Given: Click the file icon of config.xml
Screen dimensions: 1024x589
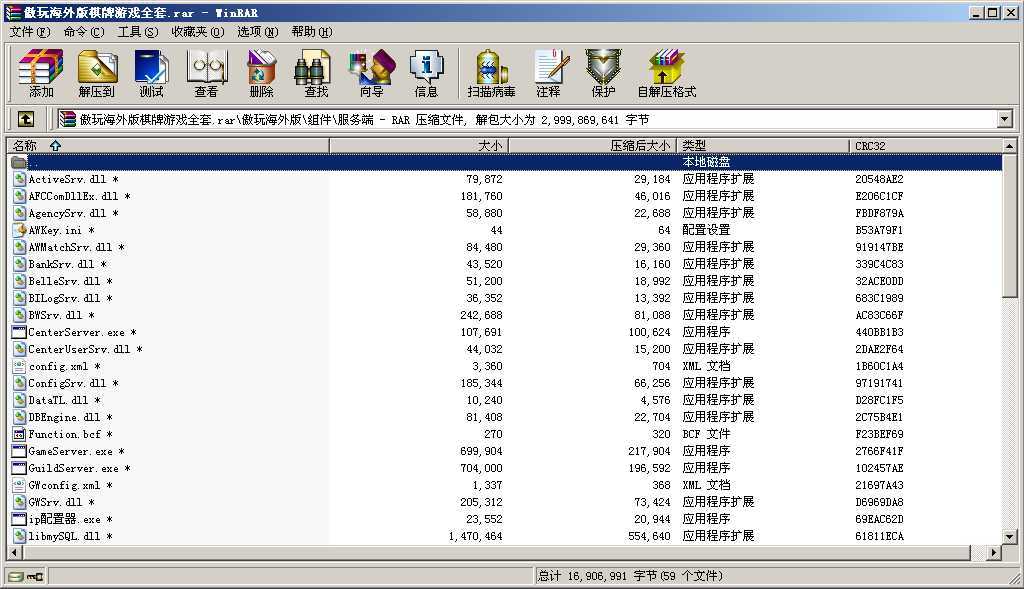Looking at the screenshot, I should (x=19, y=366).
